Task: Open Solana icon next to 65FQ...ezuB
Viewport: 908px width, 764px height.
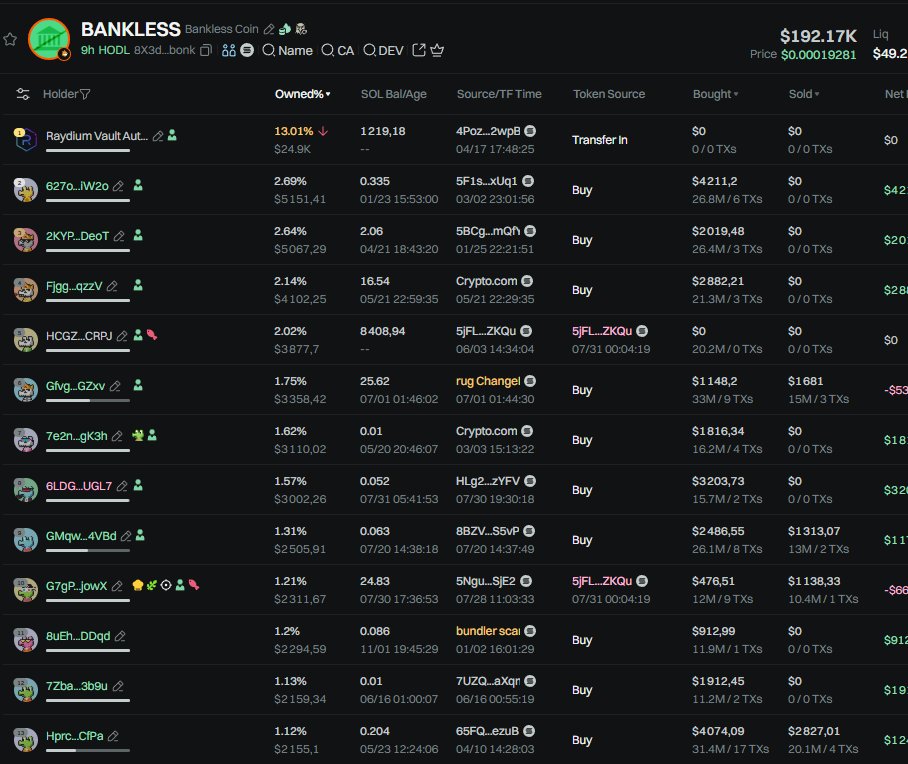Action: pos(529,731)
